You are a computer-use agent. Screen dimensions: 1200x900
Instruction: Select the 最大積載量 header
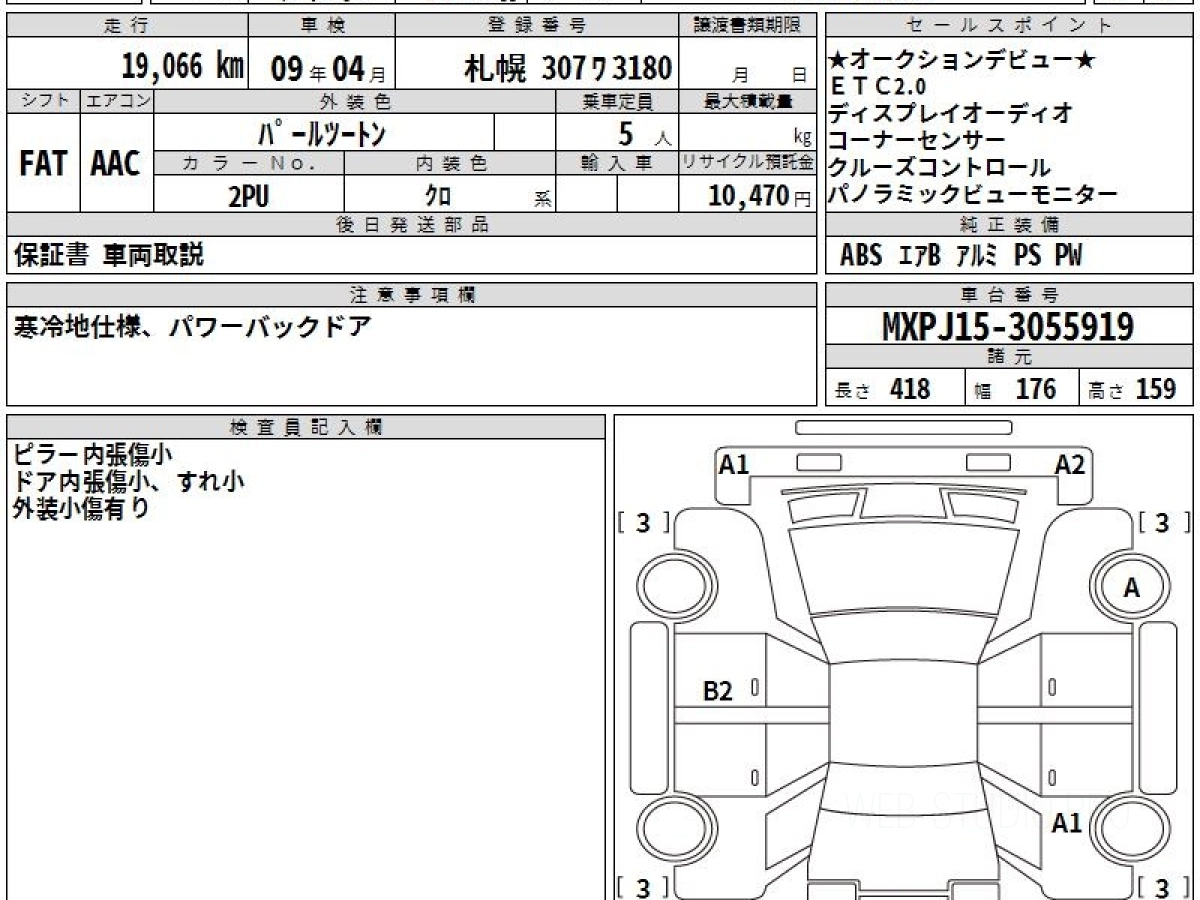(749, 101)
